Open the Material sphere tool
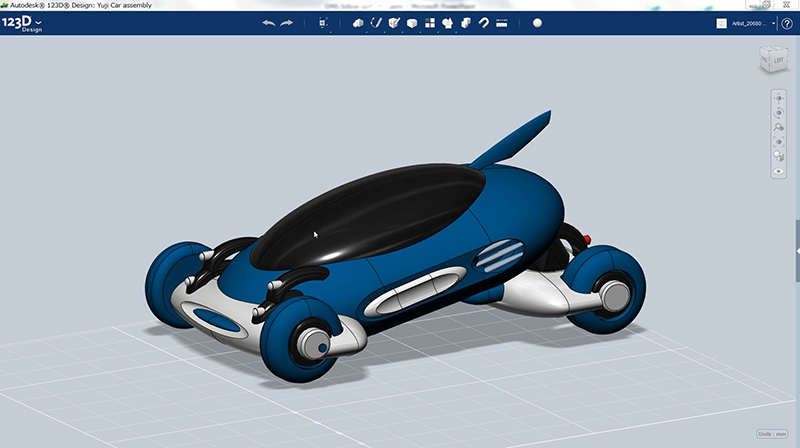 tap(537, 23)
